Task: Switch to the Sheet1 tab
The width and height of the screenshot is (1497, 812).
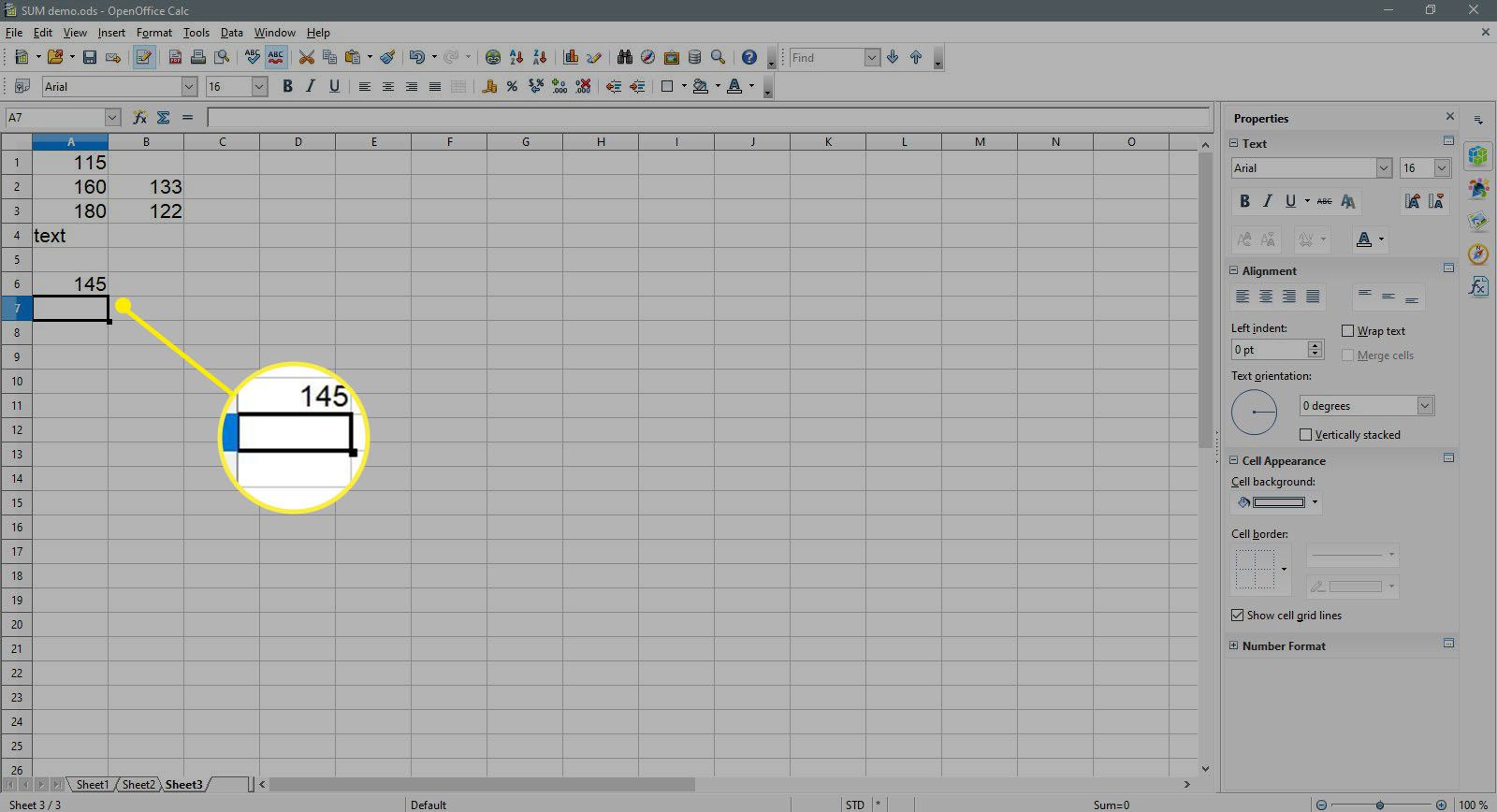Action: [x=93, y=785]
